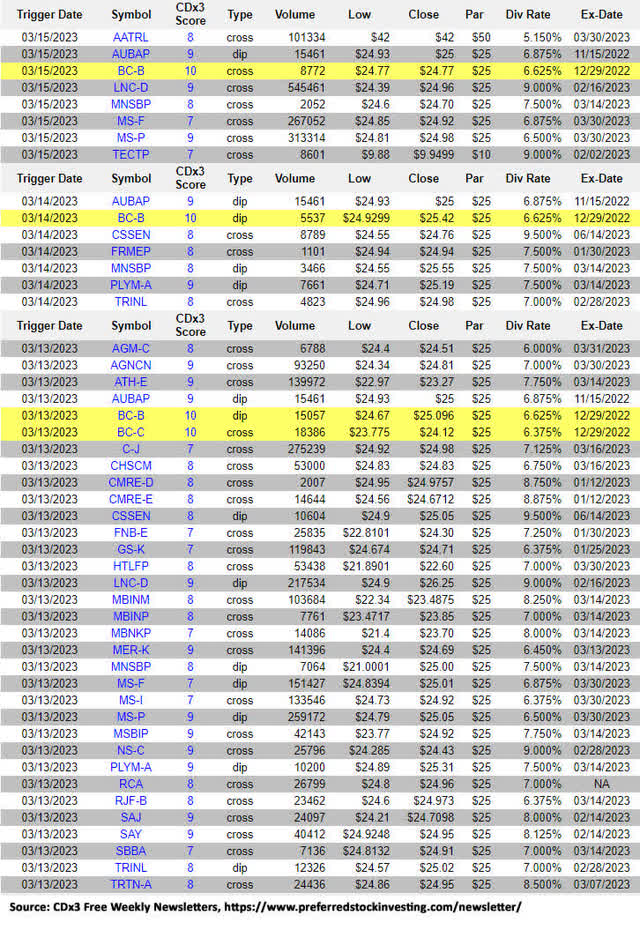Select the close price $9.9499
The height and width of the screenshot is (930, 640).
(x=434, y=155)
